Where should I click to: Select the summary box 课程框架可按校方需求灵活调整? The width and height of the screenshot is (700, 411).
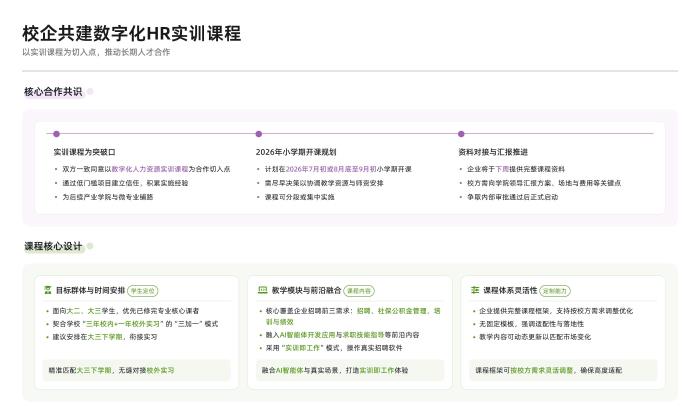[x=563, y=370]
